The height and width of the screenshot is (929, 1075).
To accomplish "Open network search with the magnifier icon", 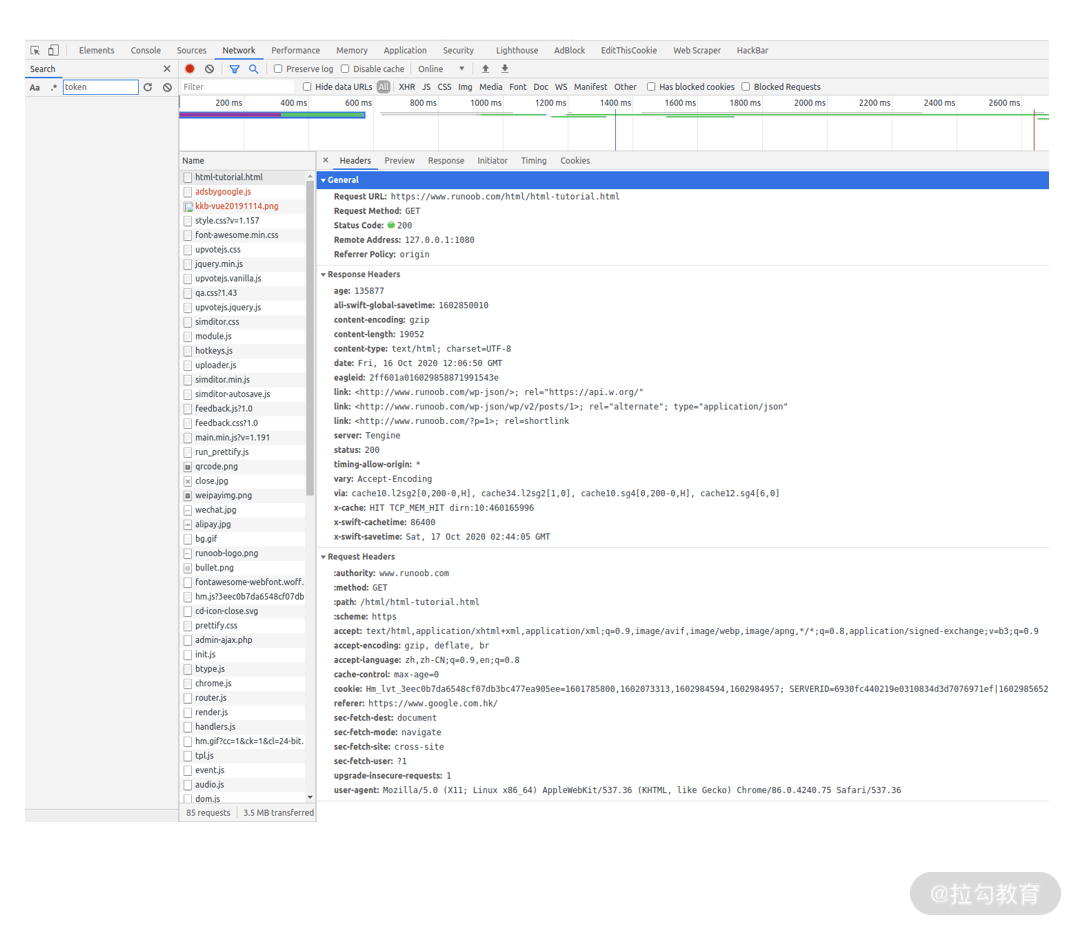I will click(254, 69).
